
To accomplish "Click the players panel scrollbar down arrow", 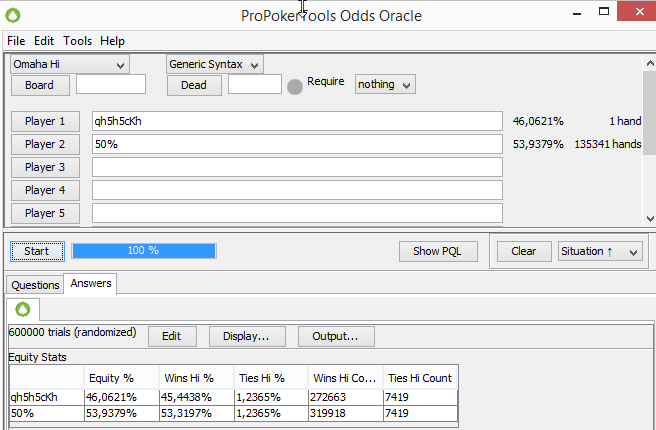I will click(x=650, y=218).
